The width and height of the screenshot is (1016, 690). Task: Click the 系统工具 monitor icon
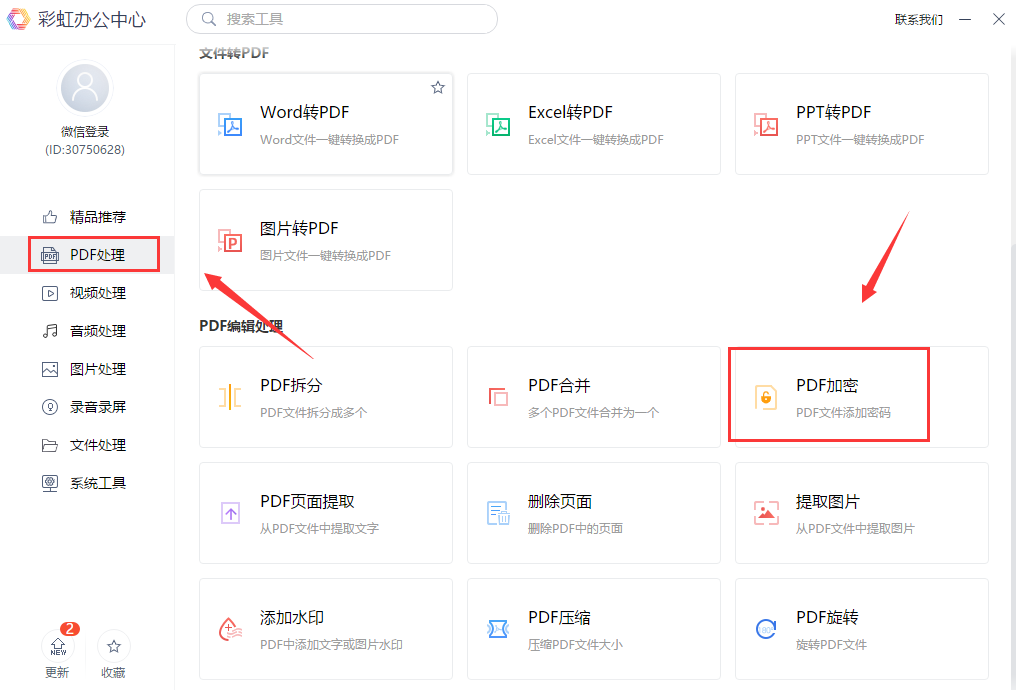point(50,483)
